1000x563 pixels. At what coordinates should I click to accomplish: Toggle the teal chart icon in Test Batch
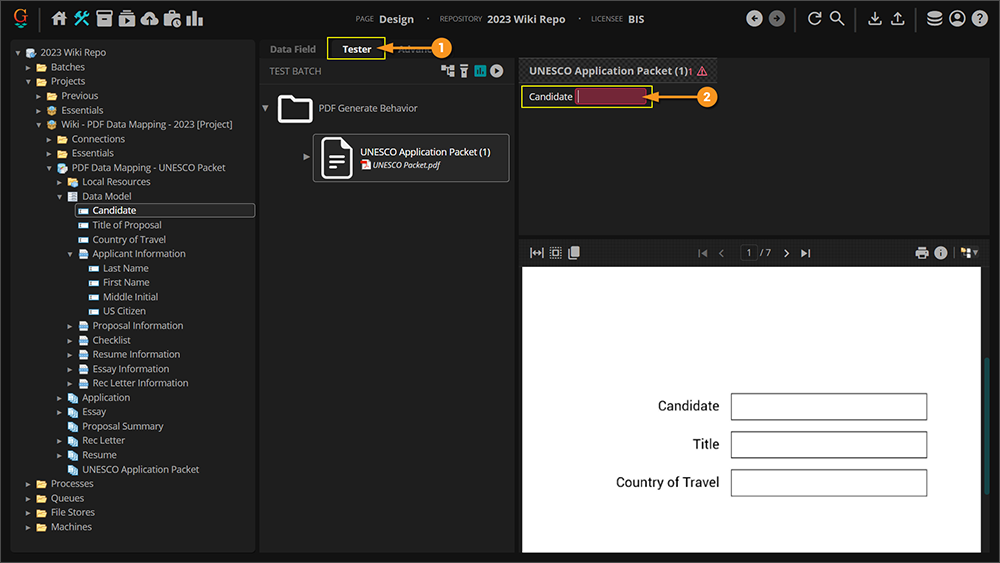click(480, 71)
